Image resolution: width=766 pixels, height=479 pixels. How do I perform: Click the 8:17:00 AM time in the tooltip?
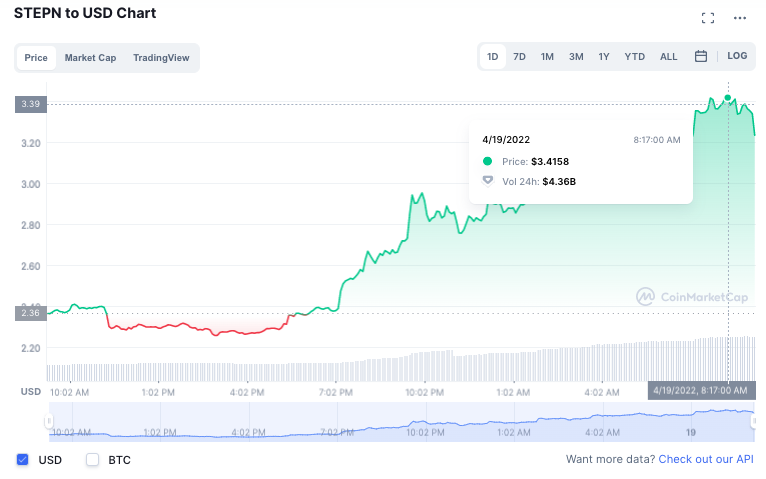[657, 140]
